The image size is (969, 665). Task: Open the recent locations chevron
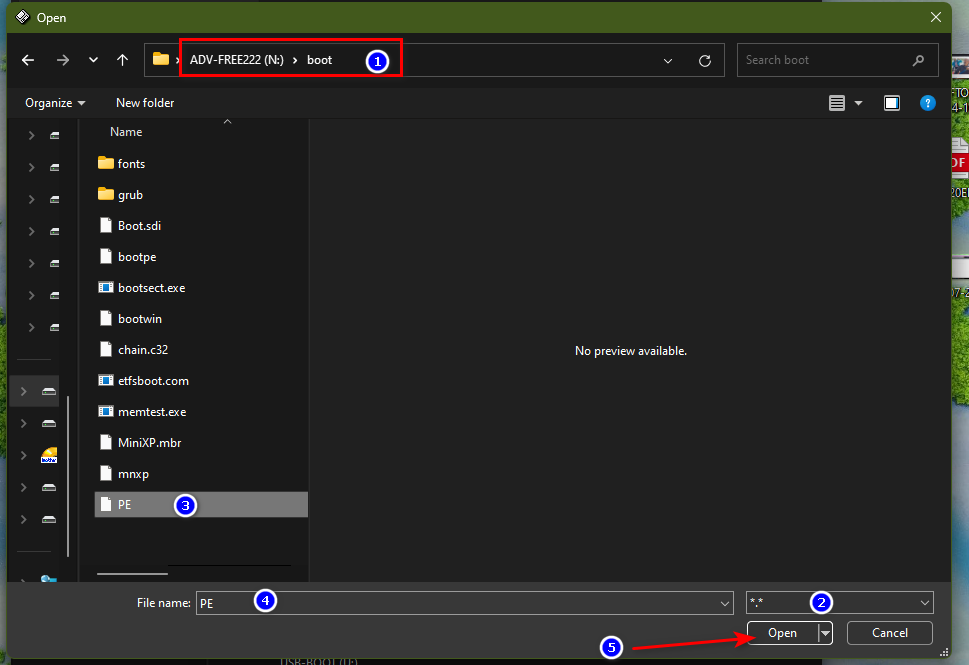[93, 60]
